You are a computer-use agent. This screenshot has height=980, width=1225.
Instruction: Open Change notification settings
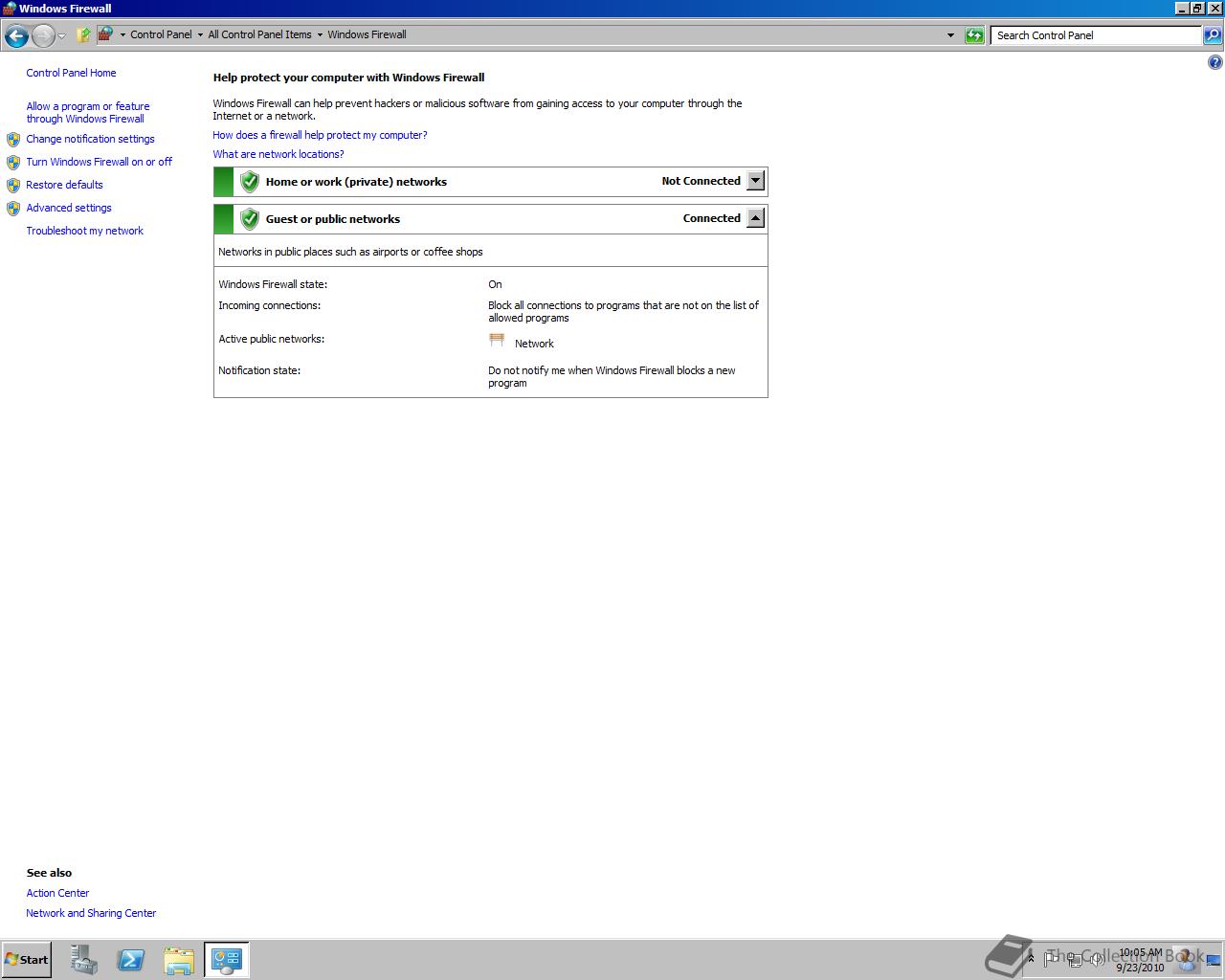90,139
